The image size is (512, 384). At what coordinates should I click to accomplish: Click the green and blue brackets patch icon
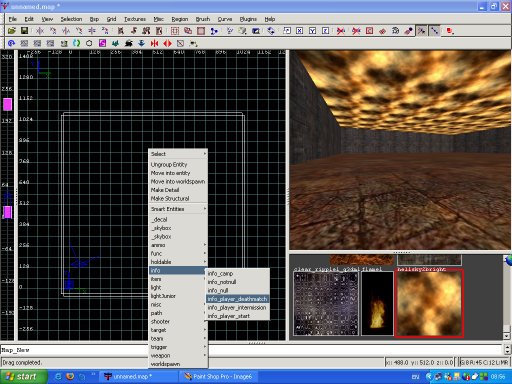point(76,43)
